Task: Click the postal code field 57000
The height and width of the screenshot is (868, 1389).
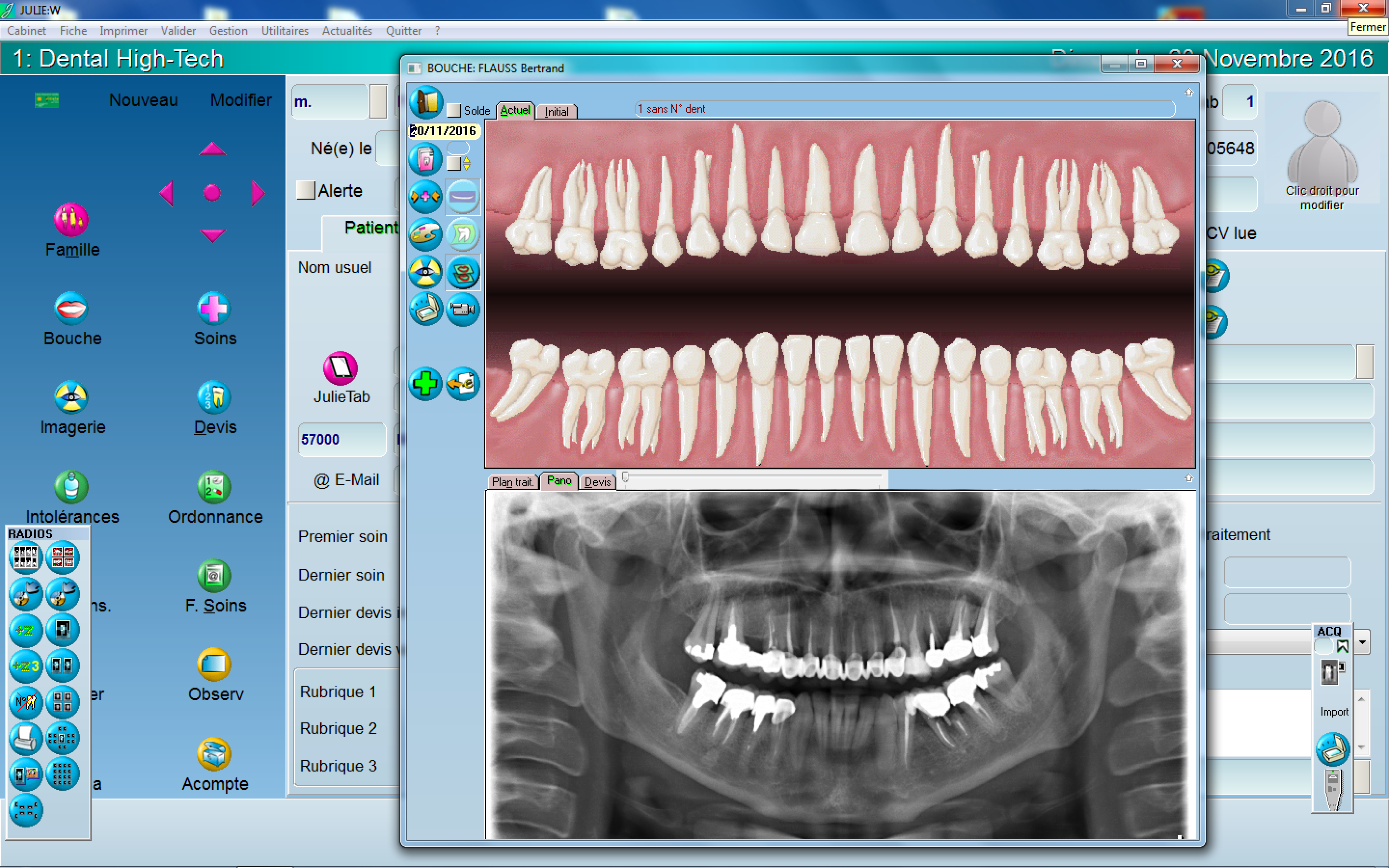Action: pyautogui.click(x=341, y=439)
